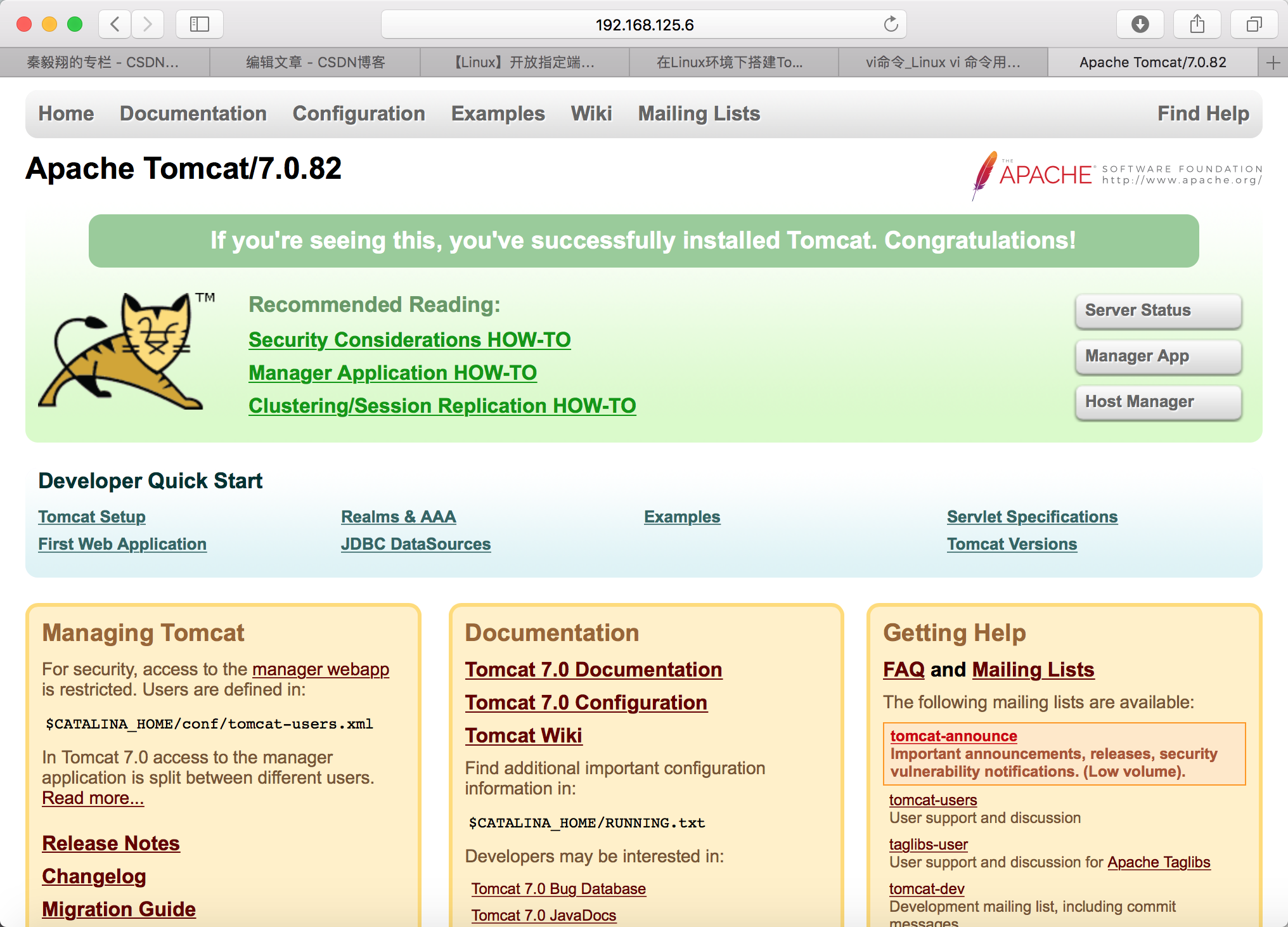The image size is (1288, 927).
Task: Open the Apache Taglibs link
Action: tap(1159, 862)
